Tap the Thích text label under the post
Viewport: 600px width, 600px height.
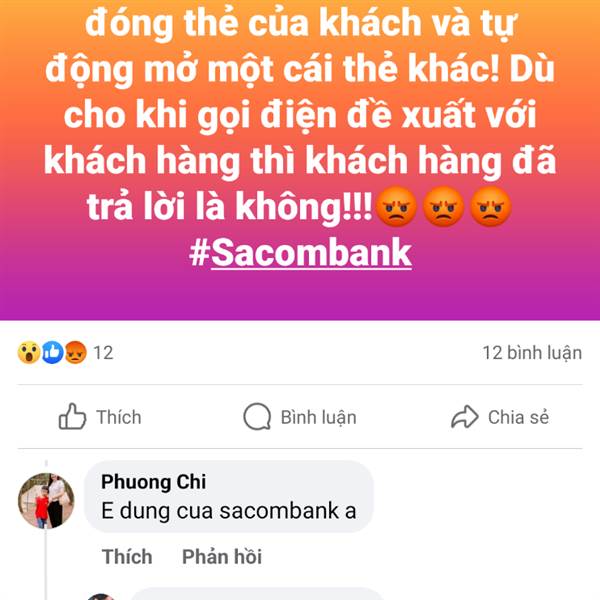[119, 417]
